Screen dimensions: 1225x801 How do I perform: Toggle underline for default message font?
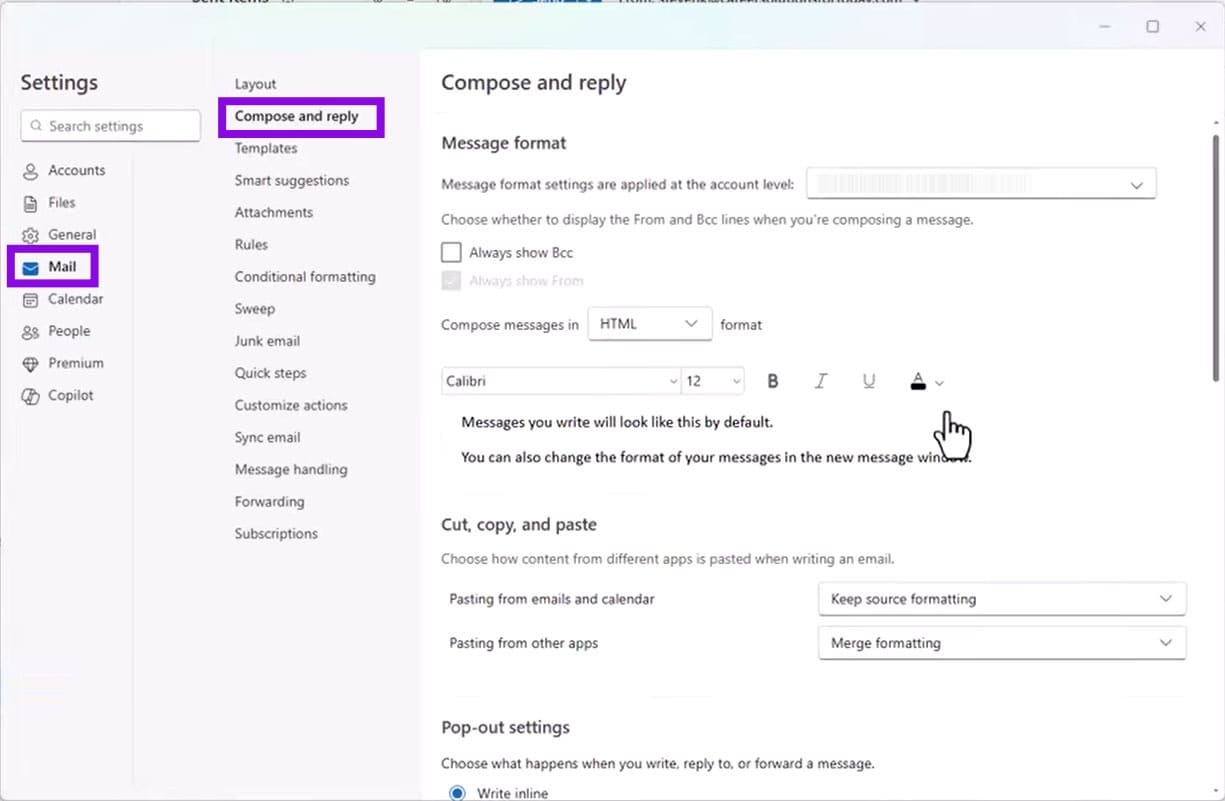[x=868, y=381]
